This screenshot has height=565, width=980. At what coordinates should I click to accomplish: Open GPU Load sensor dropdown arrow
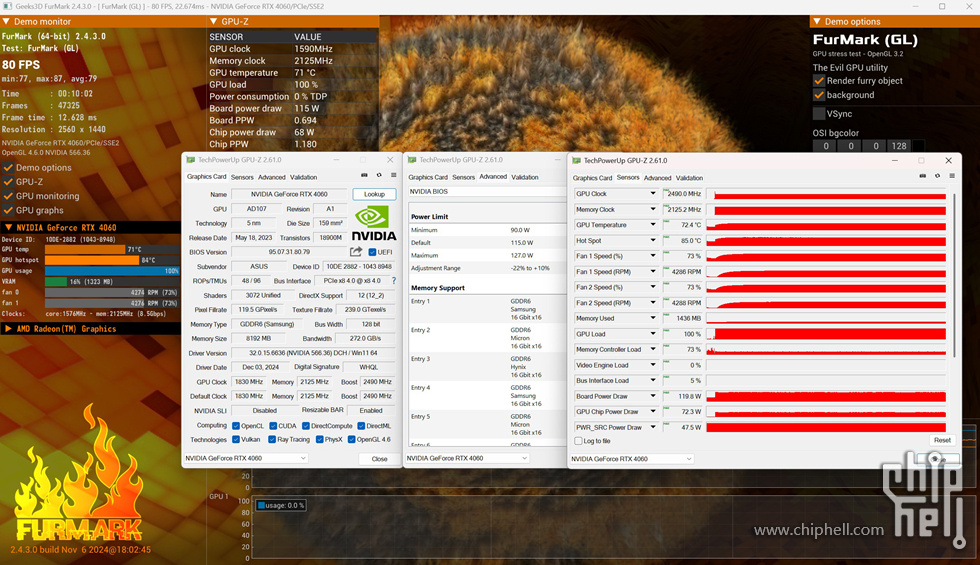(x=652, y=334)
